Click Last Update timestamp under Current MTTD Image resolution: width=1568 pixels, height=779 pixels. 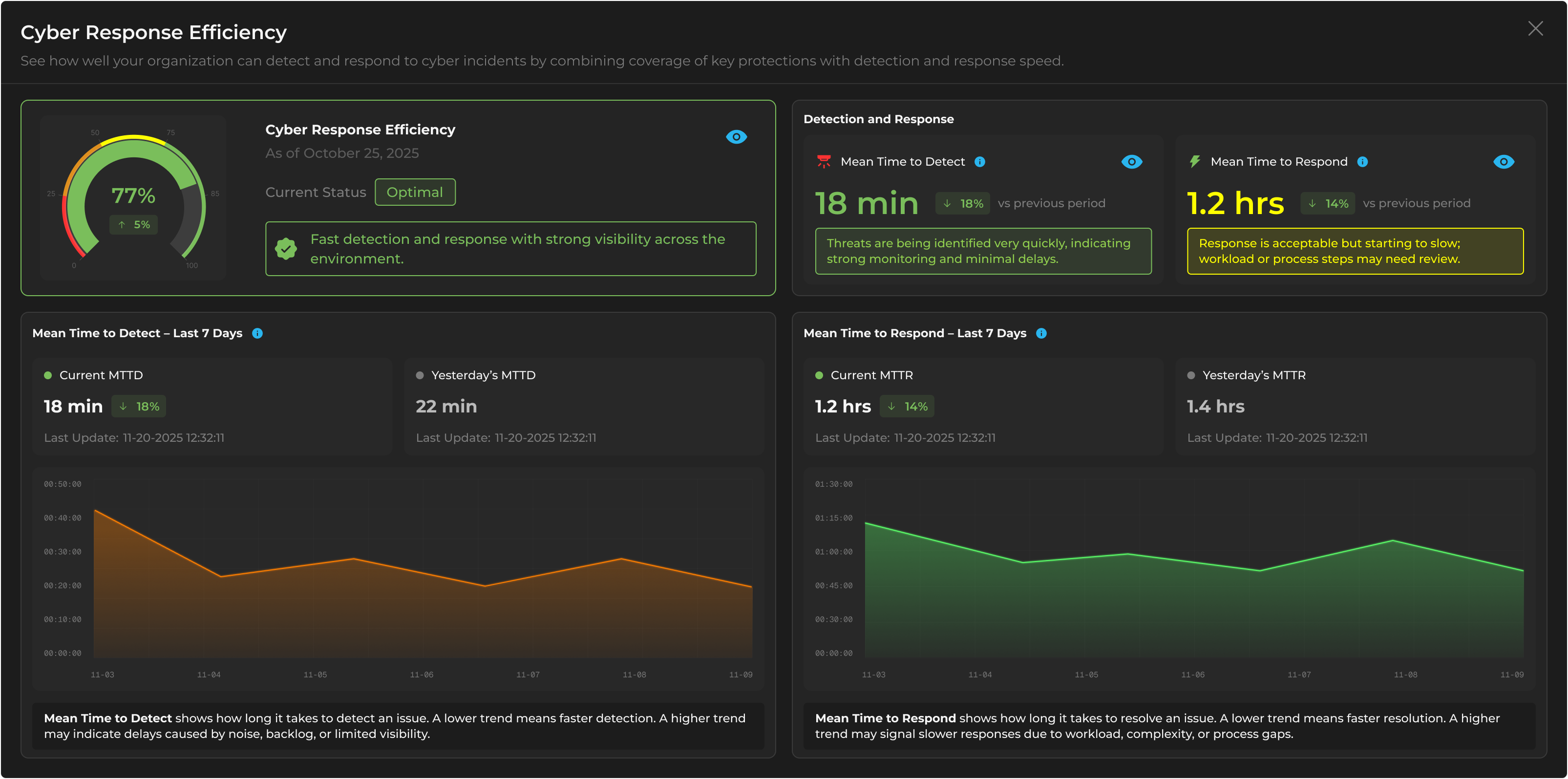click(134, 438)
